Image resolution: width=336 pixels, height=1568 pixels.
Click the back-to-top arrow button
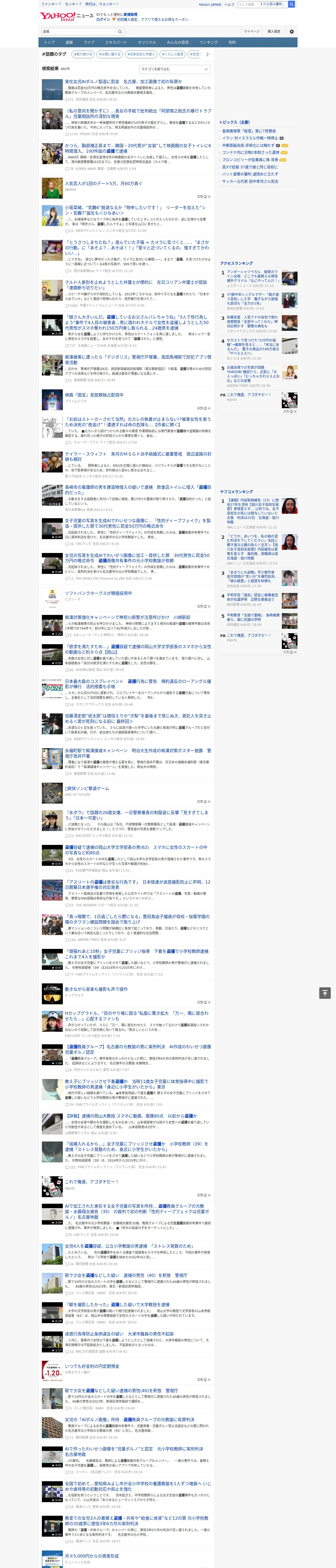click(x=325, y=993)
